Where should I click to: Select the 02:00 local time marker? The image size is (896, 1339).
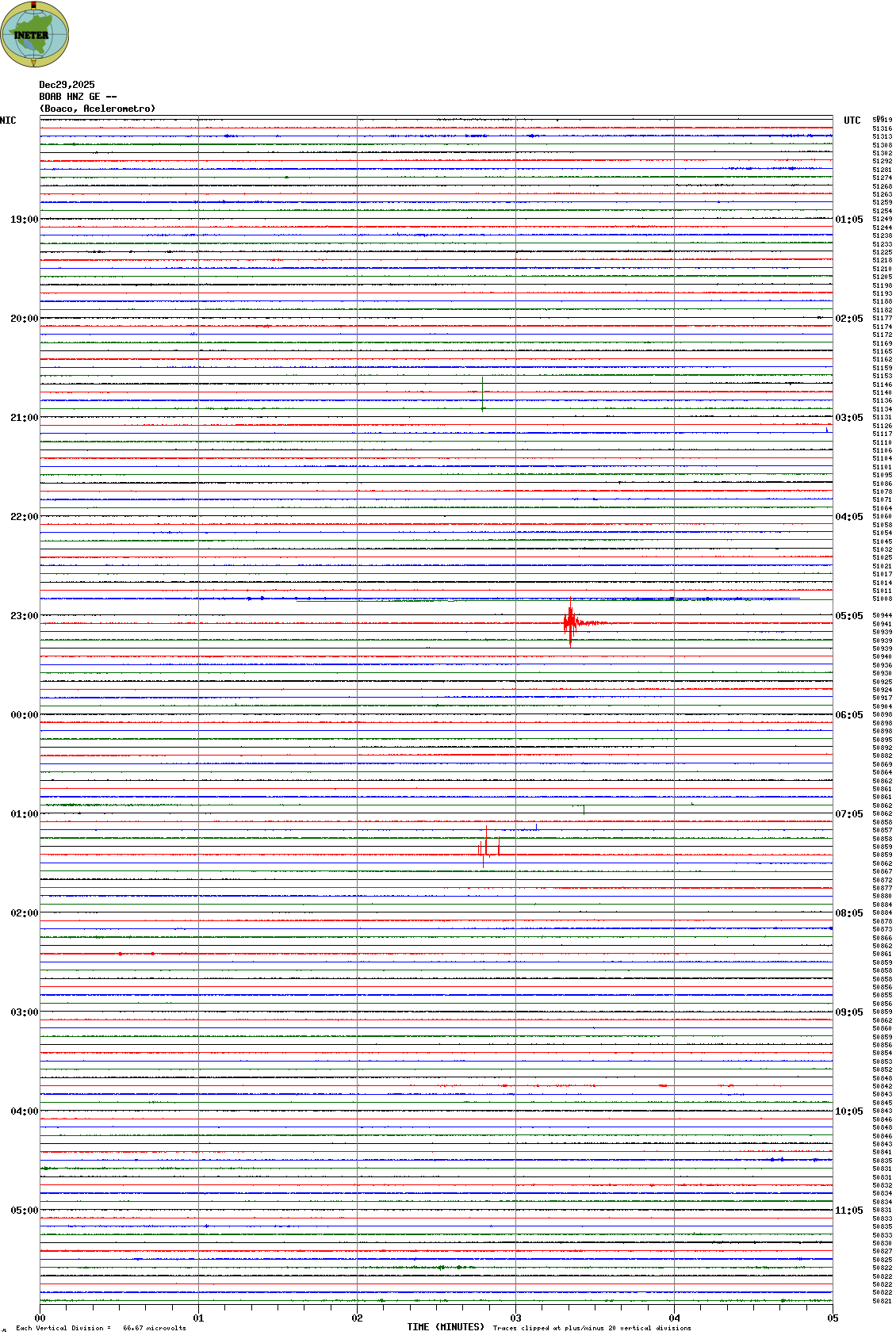24,913
